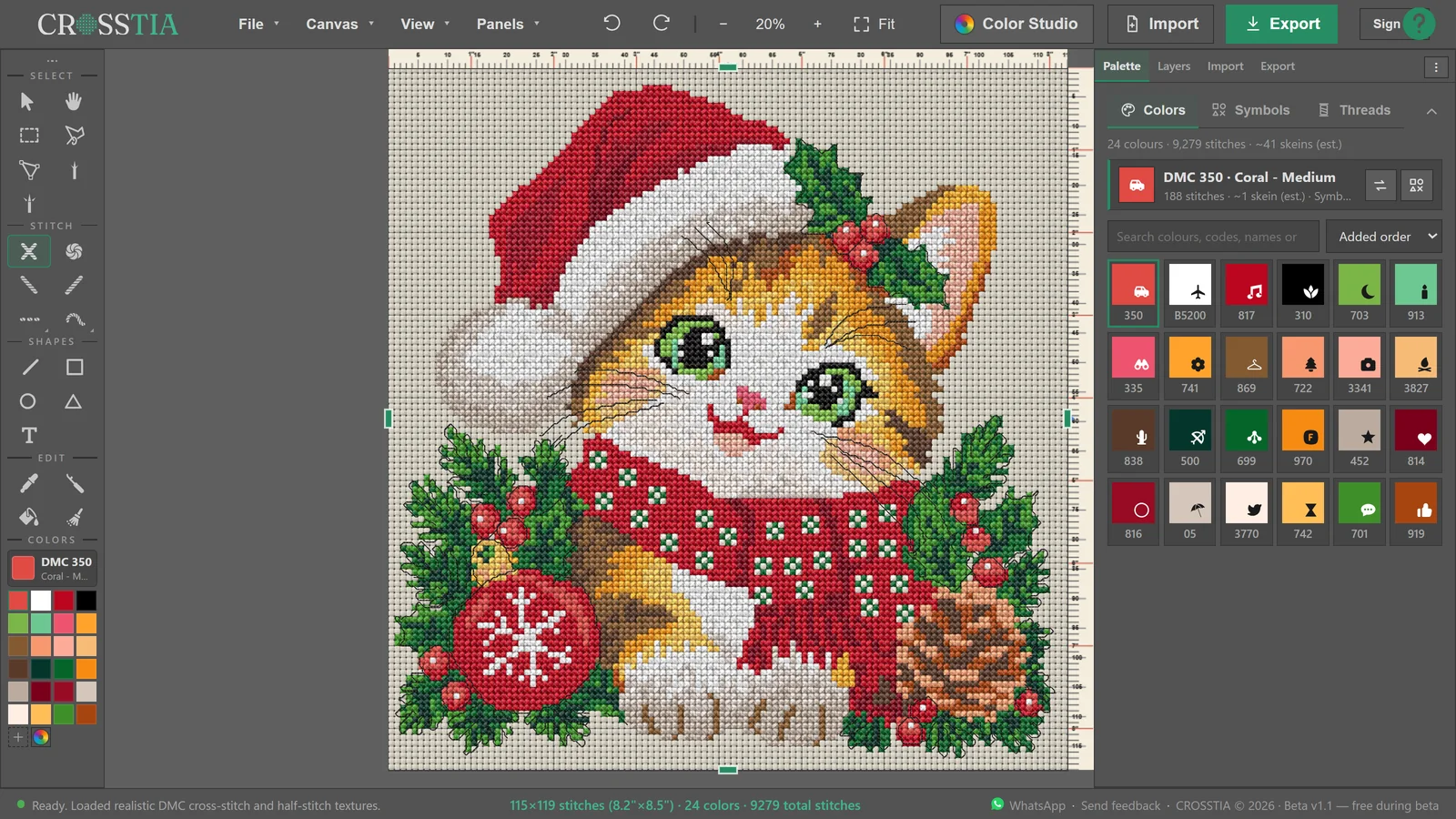Open the WhatsApp link in status bar
The image size is (1456, 819).
coord(1028,805)
